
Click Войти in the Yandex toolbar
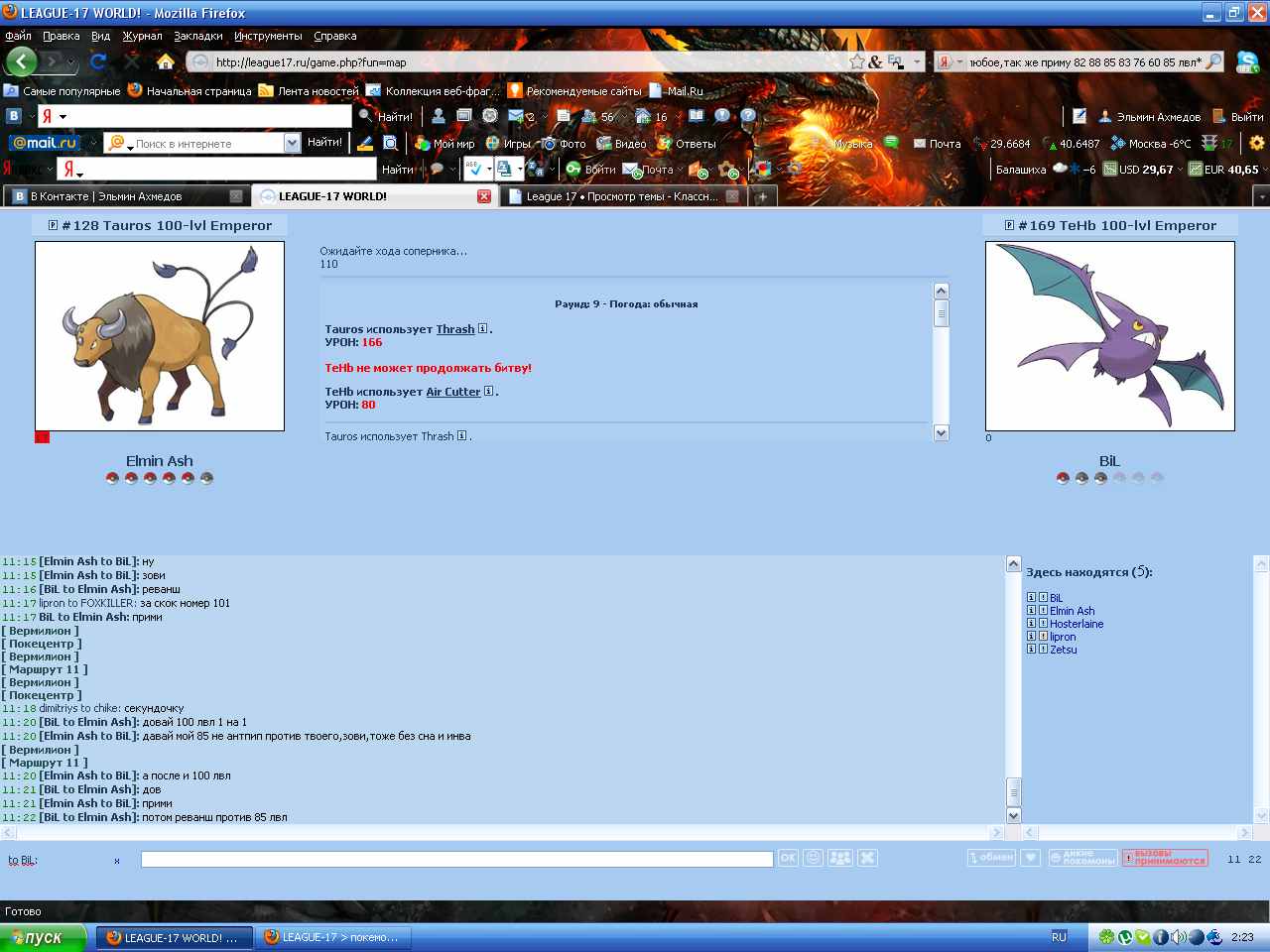tap(591, 170)
